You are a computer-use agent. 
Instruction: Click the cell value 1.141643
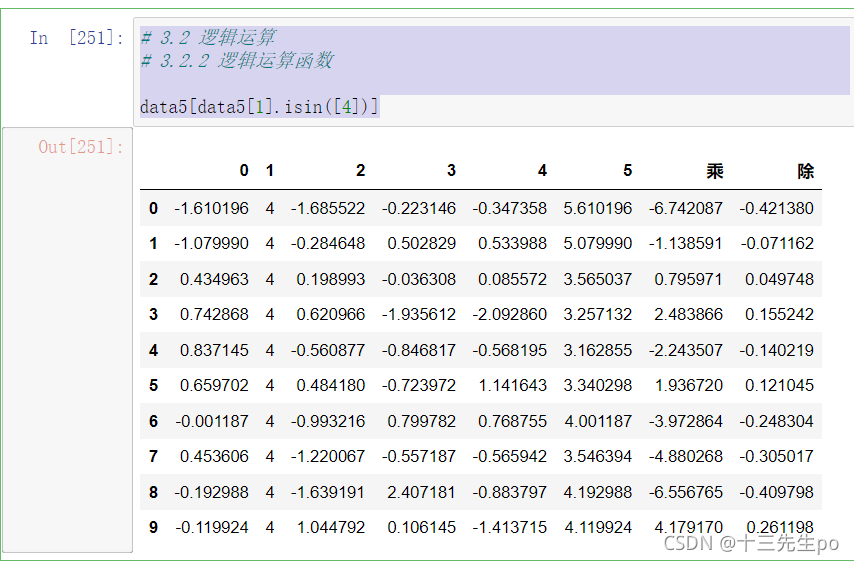tap(513, 385)
